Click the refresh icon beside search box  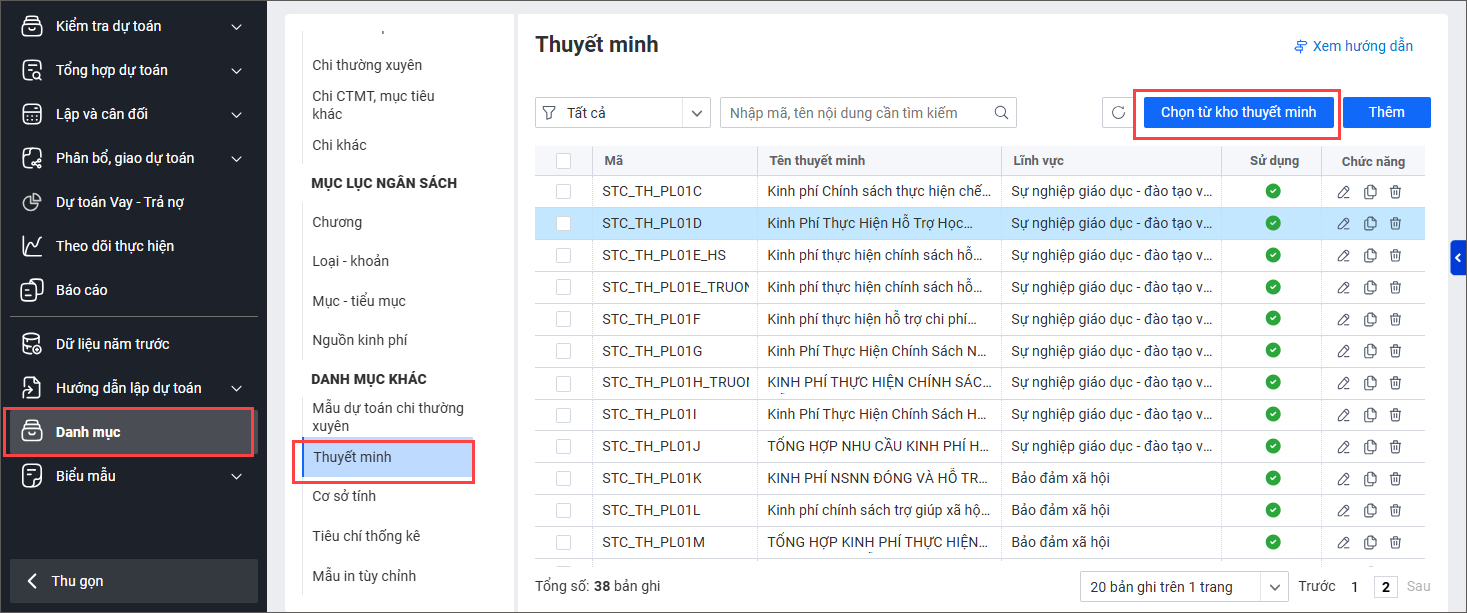tap(1118, 113)
